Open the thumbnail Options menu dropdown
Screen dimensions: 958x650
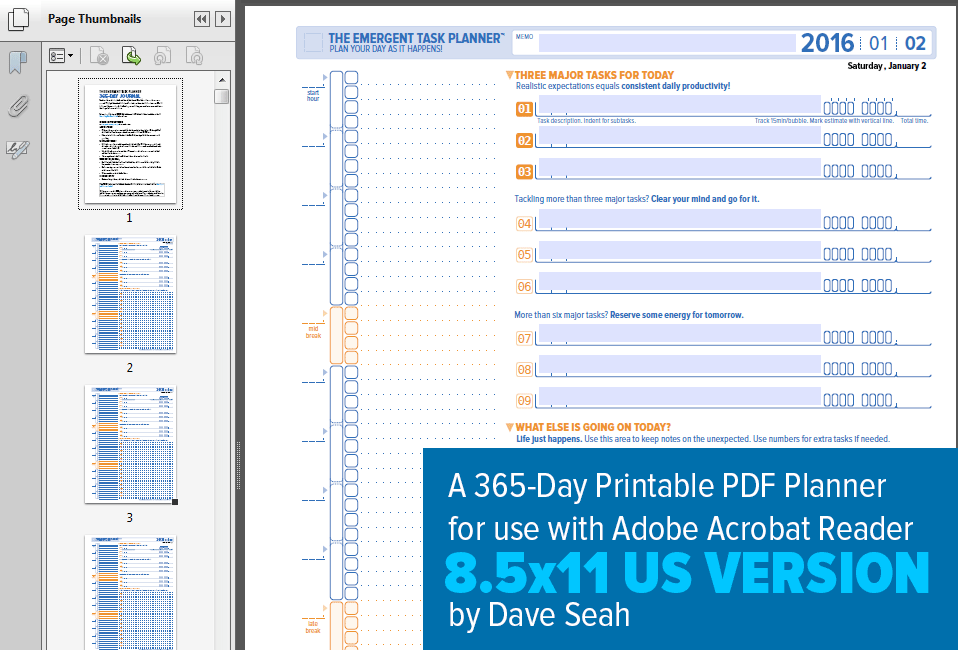pyautogui.click(x=61, y=56)
